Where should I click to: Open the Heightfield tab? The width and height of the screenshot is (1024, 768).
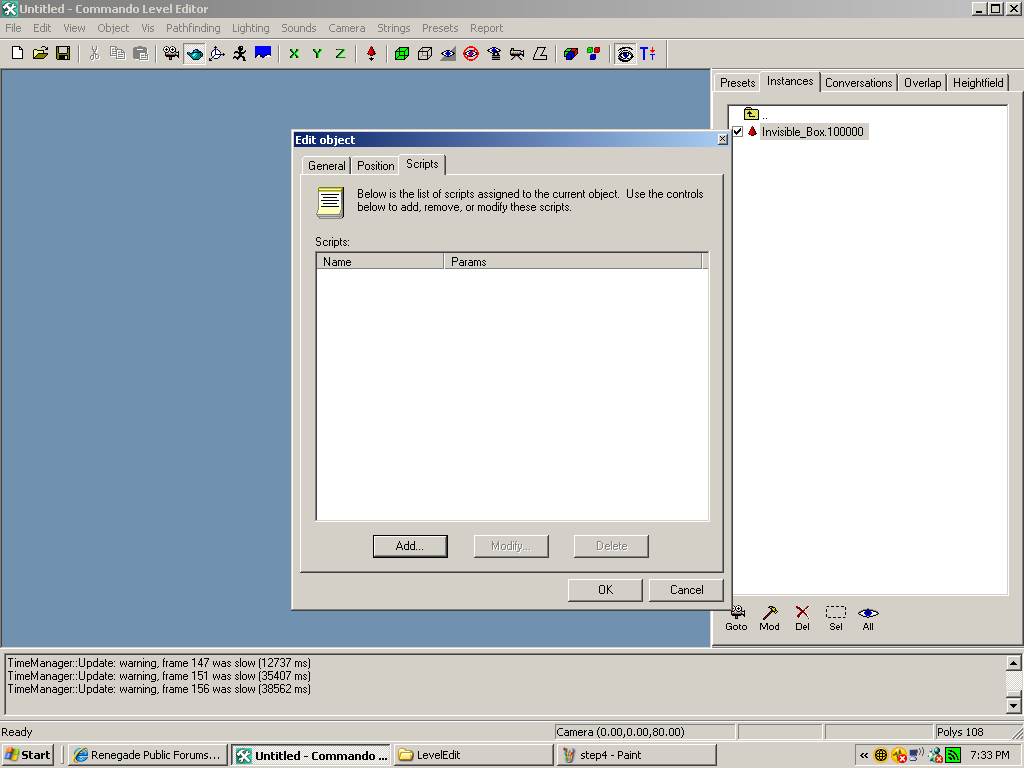click(x=977, y=83)
